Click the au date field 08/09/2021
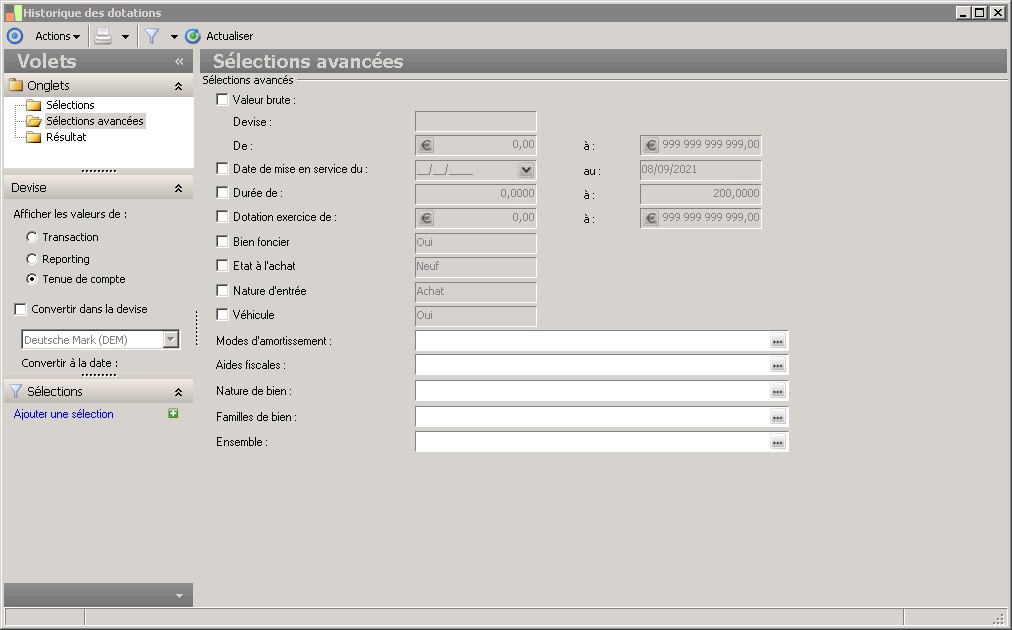 tap(700, 170)
